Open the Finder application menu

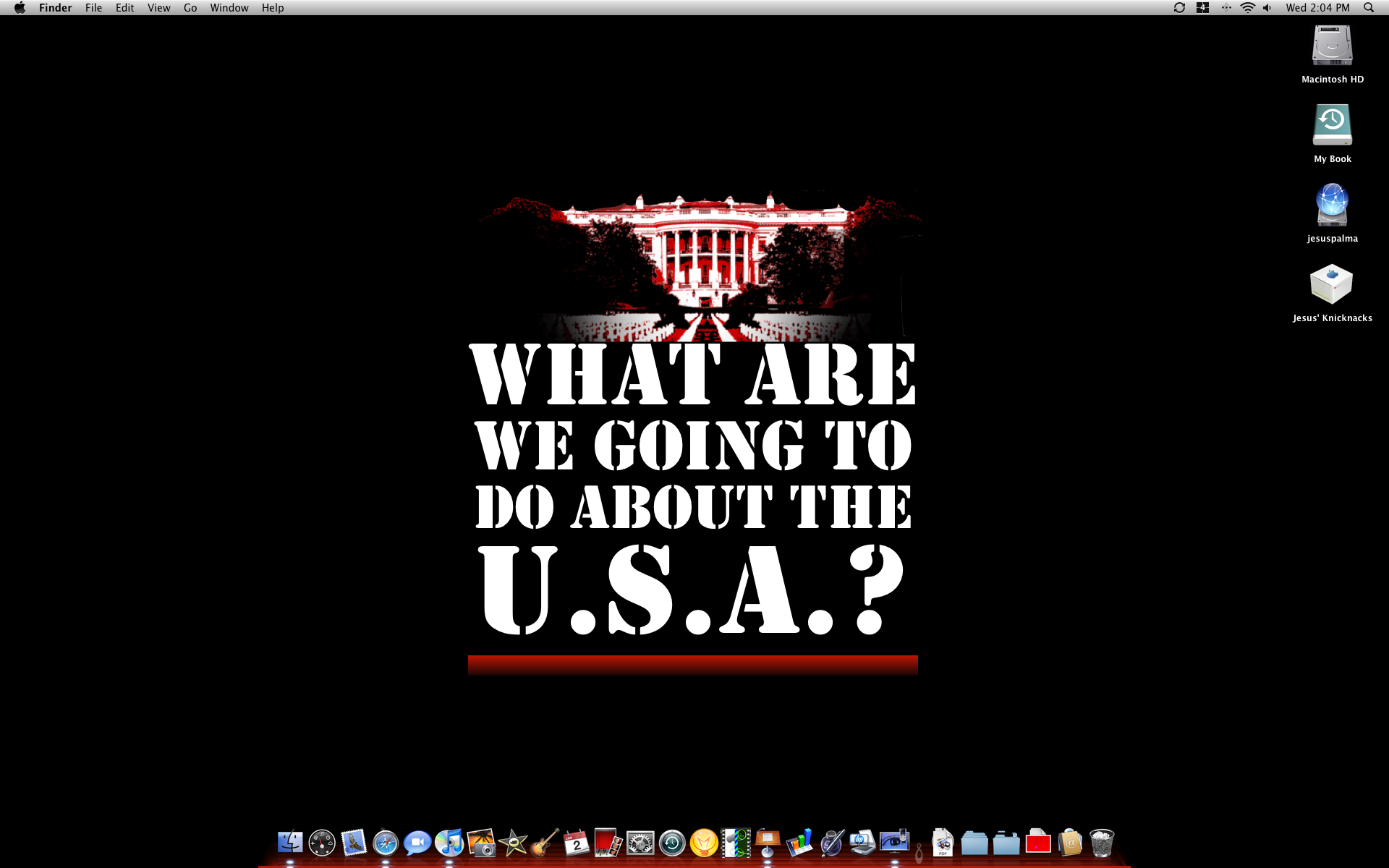(x=56, y=8)
